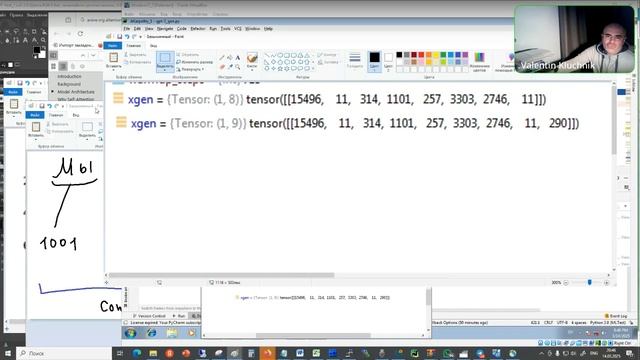Open the Выделить selection dropdown in front Paint

[165, 69]
